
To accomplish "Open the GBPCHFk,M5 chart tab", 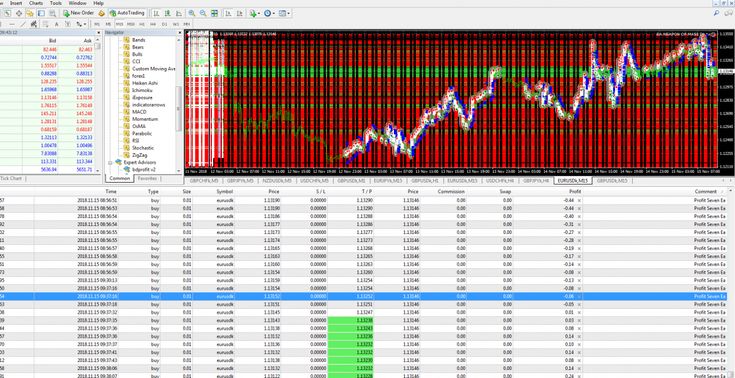I will coord(204,181).
